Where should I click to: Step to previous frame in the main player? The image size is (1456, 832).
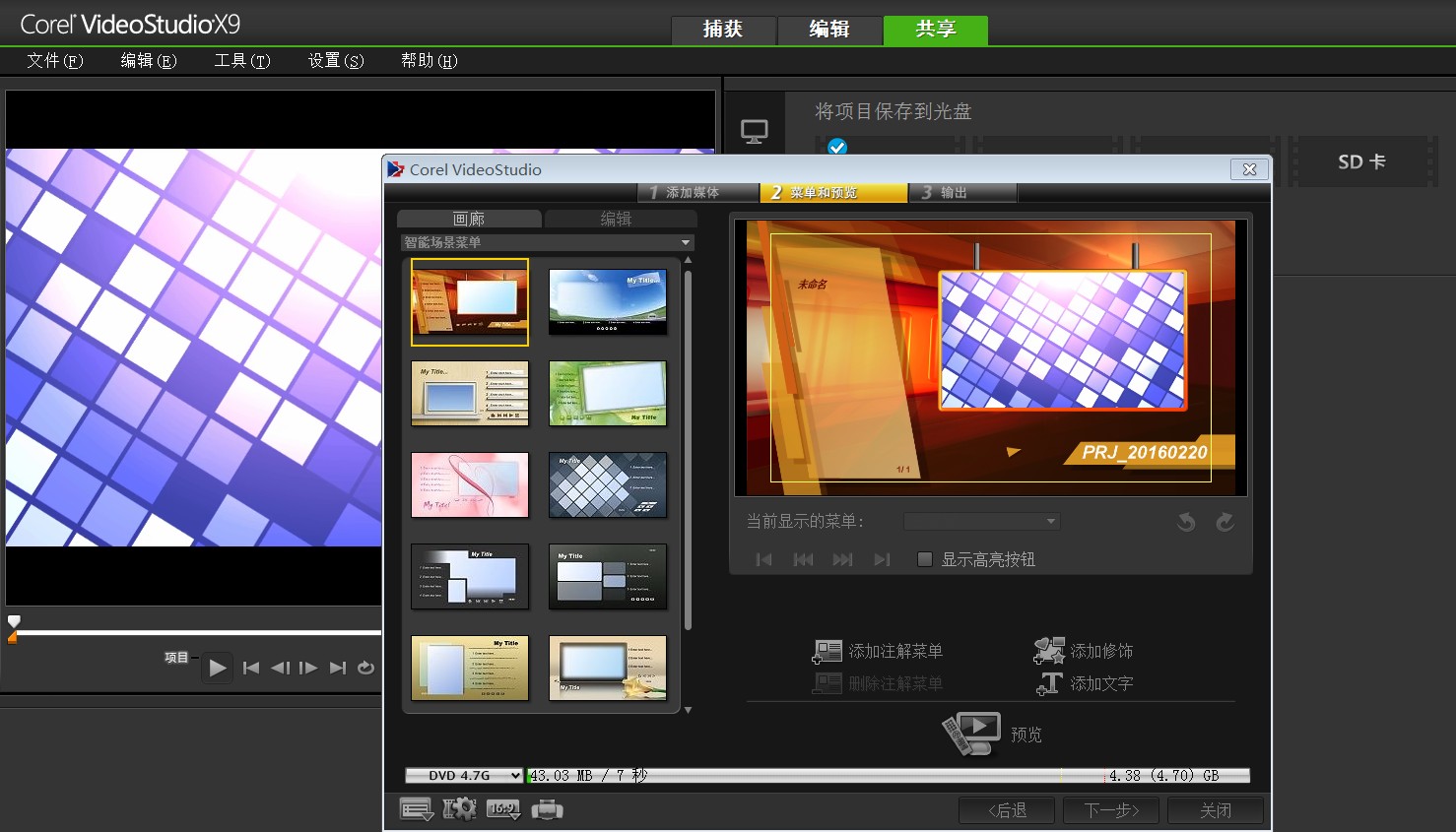(x=280, y=668)
